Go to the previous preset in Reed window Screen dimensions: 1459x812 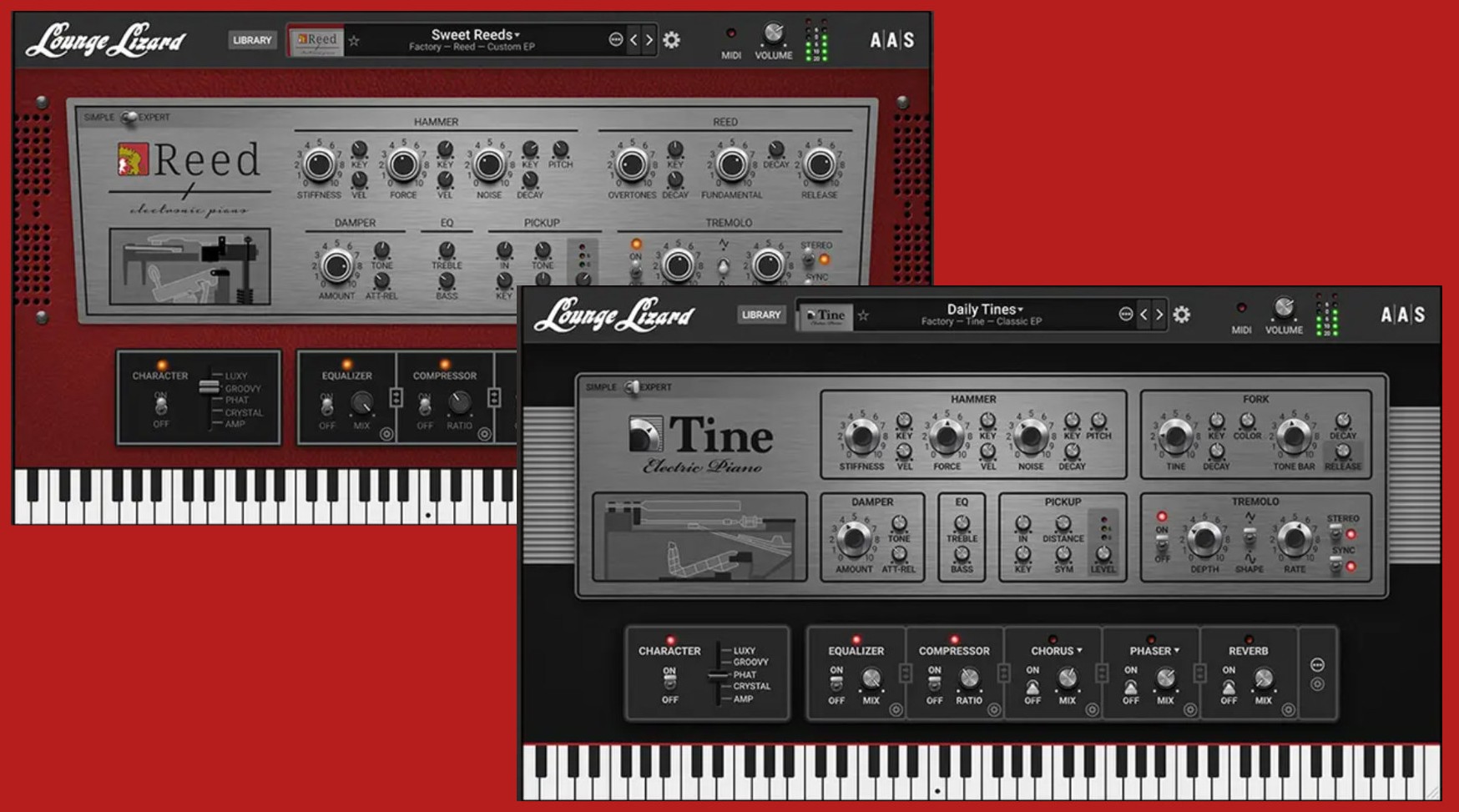pyautogui.click(x=634, y=39)
